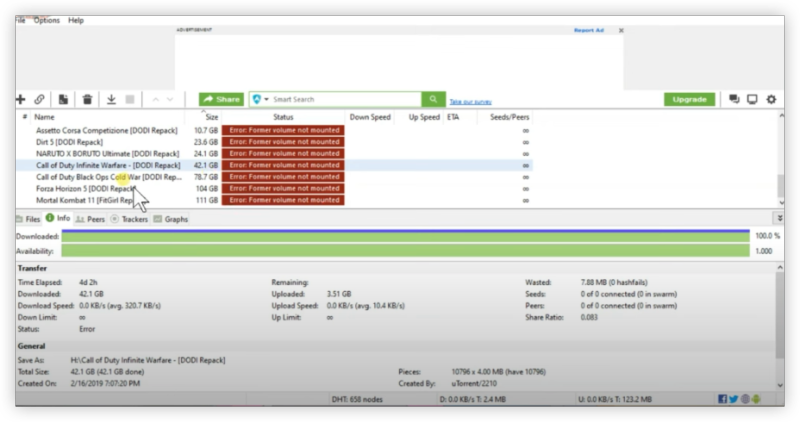
Task: Move torrent up the queue arrow
Action: [x=156, y=100]
